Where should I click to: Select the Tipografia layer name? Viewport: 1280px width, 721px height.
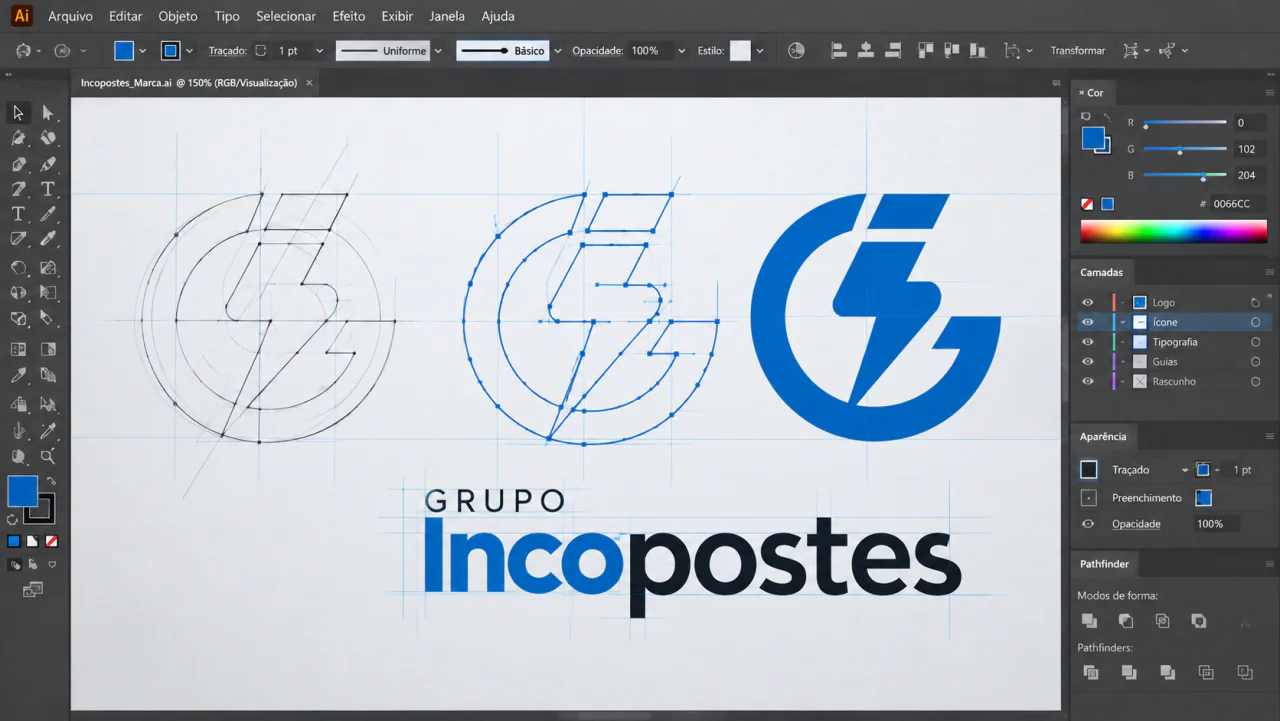1175,342
